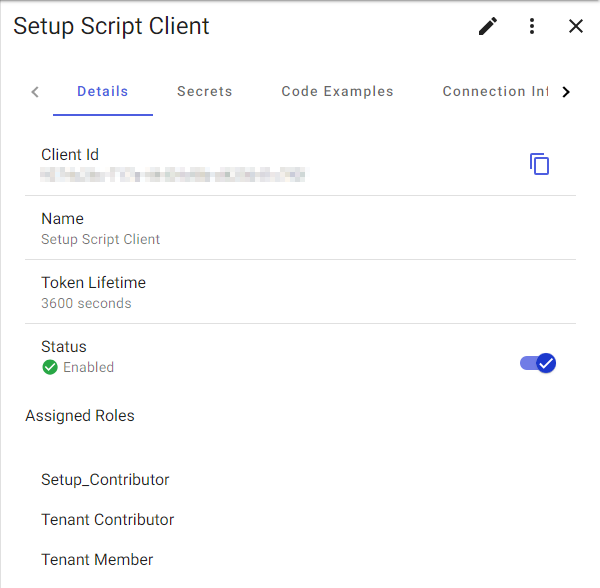600x588 pixels.
Task: Choose the Tenant Member role entry
Action: (97, 560)
